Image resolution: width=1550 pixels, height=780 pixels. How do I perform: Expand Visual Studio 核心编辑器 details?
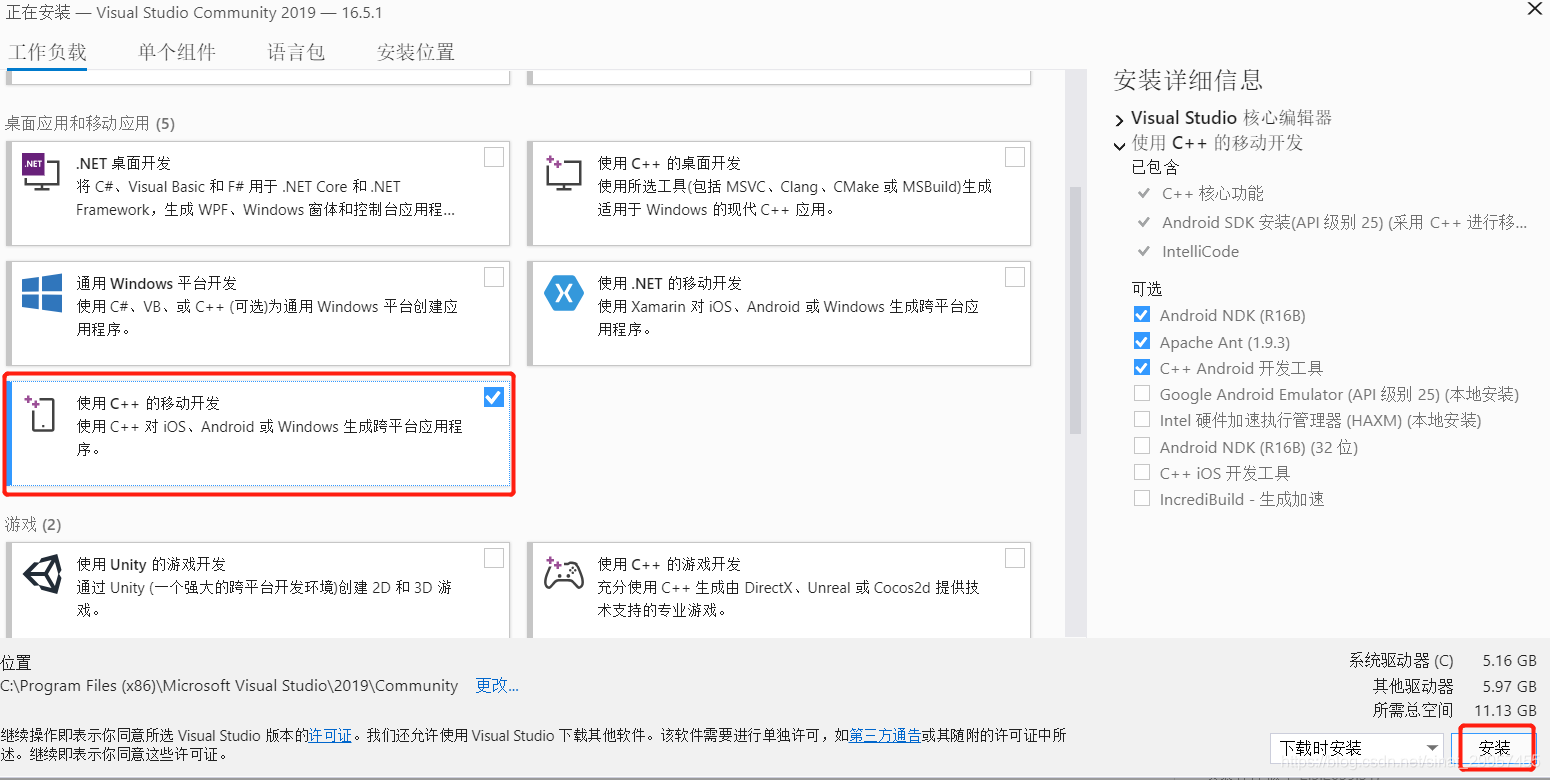coord(1119,118)
